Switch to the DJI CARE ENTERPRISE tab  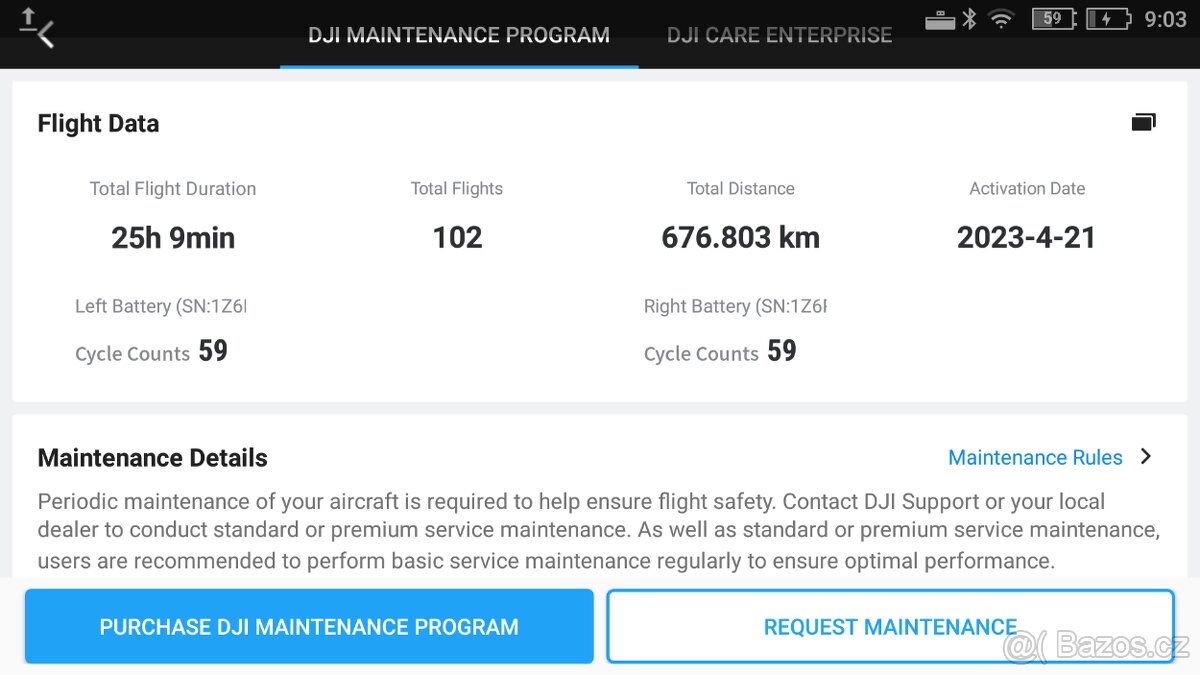coord(779,34)
